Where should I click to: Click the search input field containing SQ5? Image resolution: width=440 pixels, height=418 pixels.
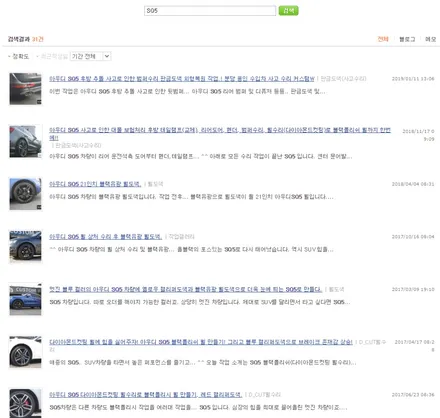(x=210, y=11)
